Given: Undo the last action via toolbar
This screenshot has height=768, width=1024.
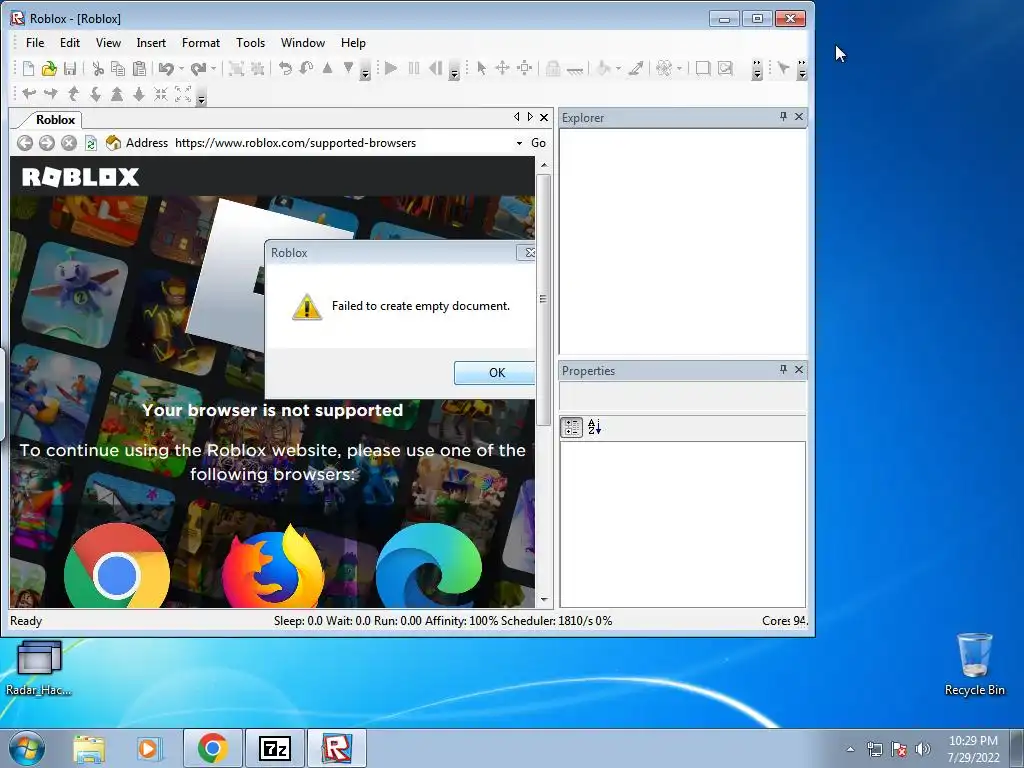Looking at the screenshot, I should point(167,69).
